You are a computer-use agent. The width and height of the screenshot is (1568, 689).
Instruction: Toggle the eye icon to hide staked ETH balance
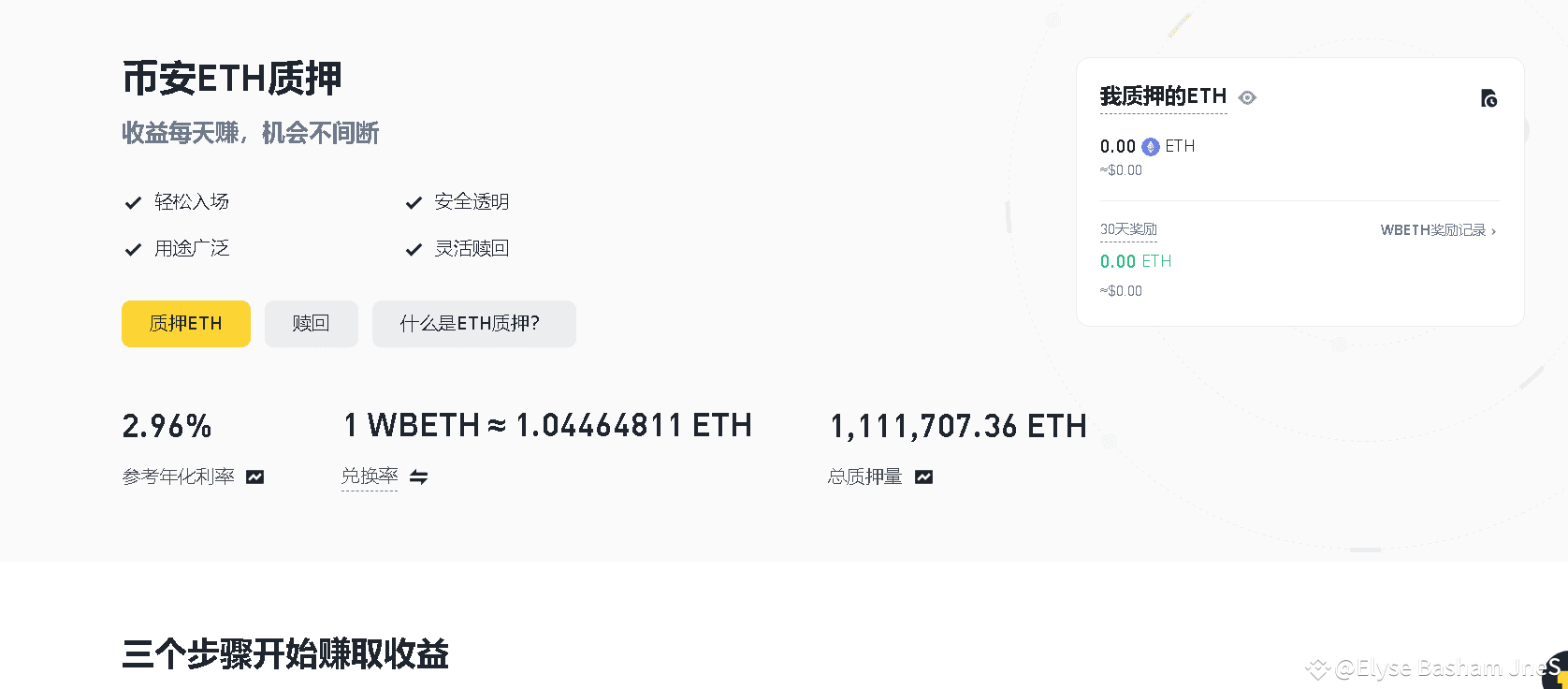click(1247, 96)
